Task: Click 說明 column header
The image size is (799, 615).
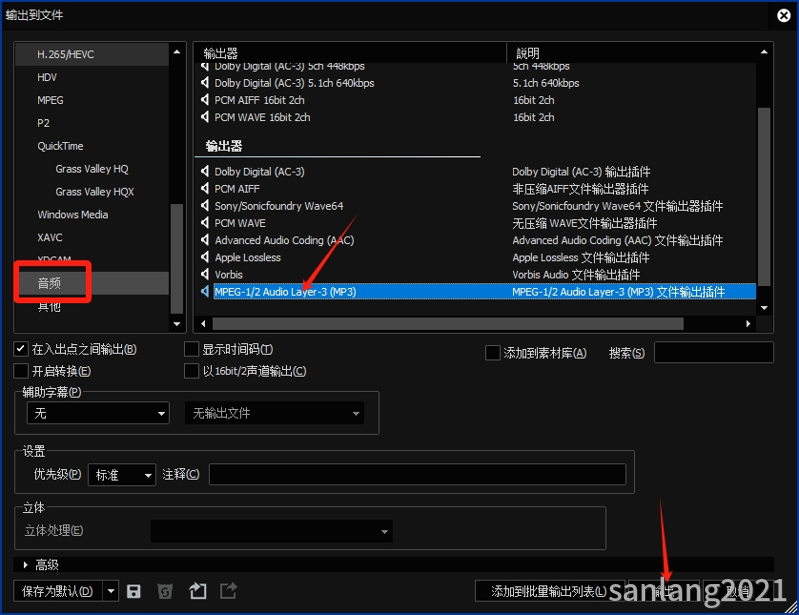Action: [x=632, y=53]
